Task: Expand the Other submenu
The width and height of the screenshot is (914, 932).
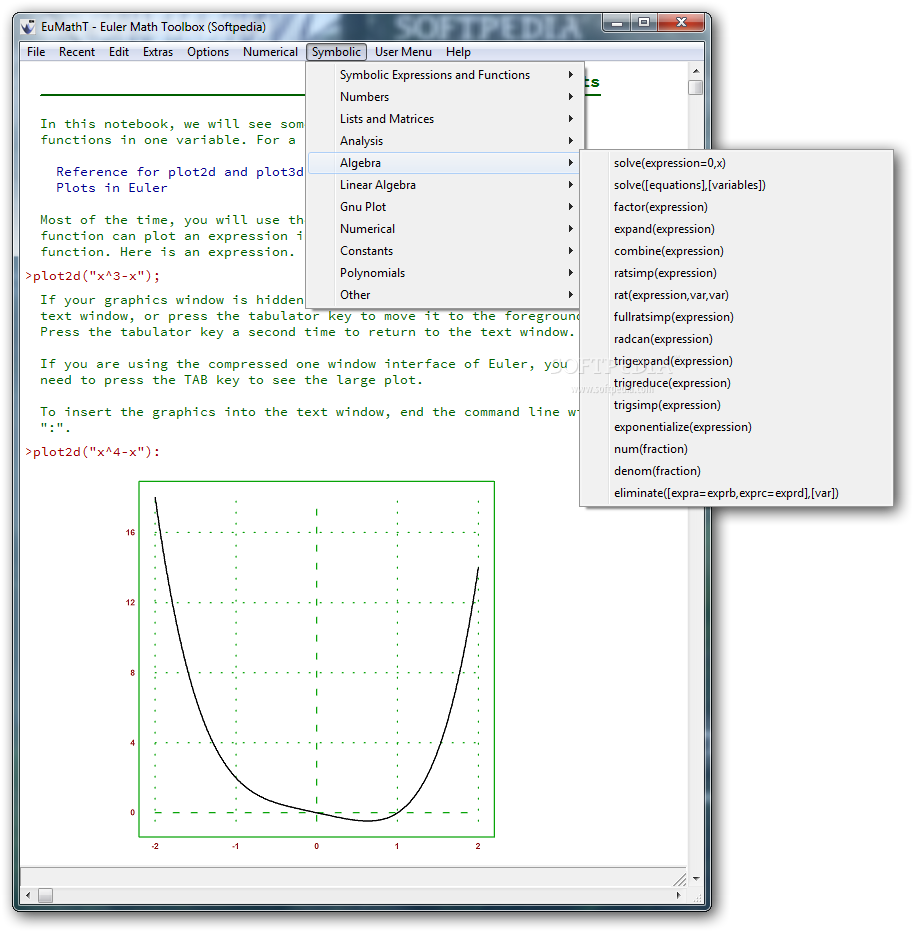Action: point(445,295)
